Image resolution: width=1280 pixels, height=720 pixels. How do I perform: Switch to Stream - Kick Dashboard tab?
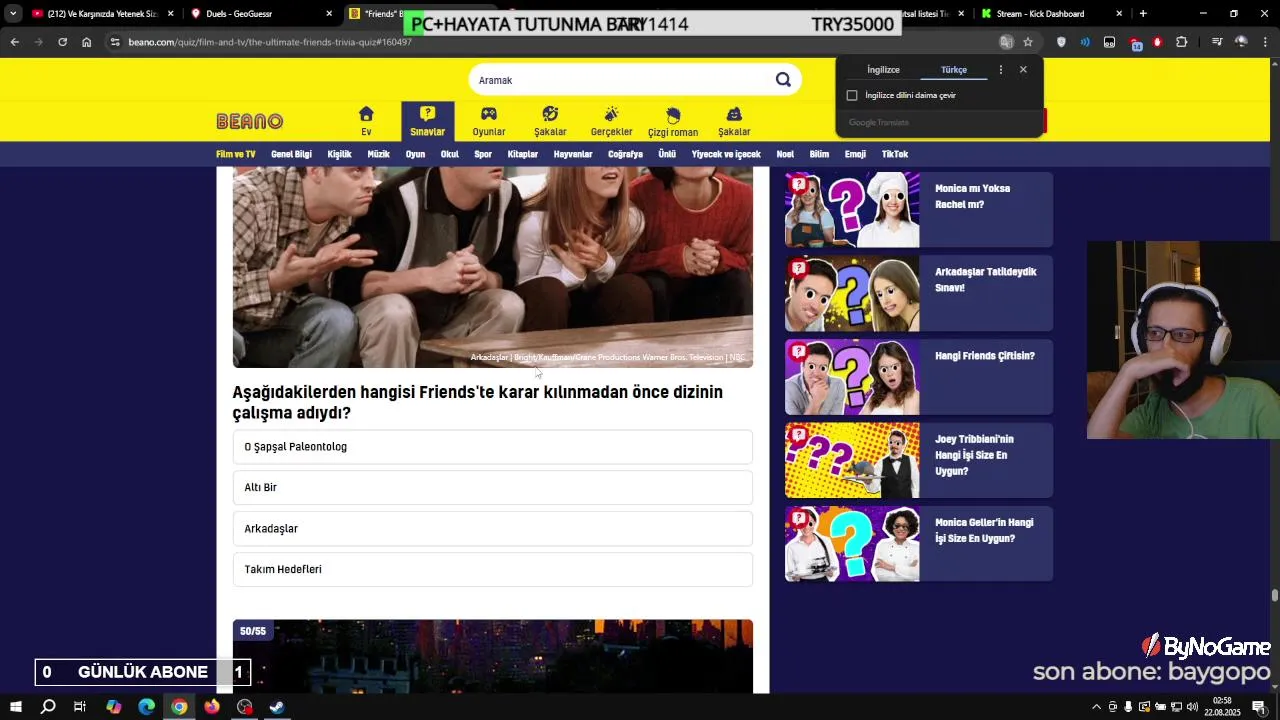(x=1051, y=14)
